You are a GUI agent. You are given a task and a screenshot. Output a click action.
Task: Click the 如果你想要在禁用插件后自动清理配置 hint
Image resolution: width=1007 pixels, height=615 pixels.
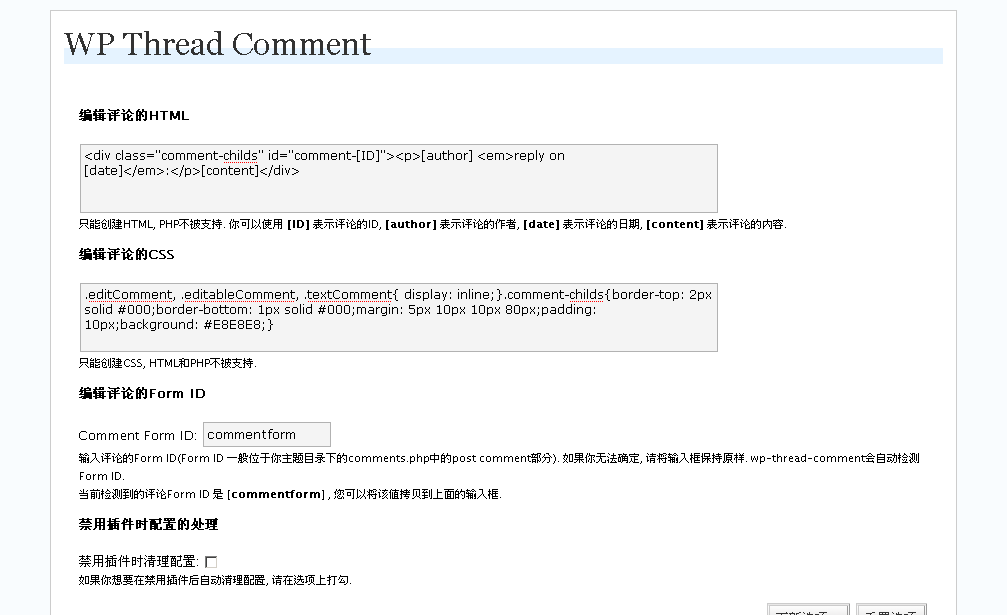[x=215, y=580]
